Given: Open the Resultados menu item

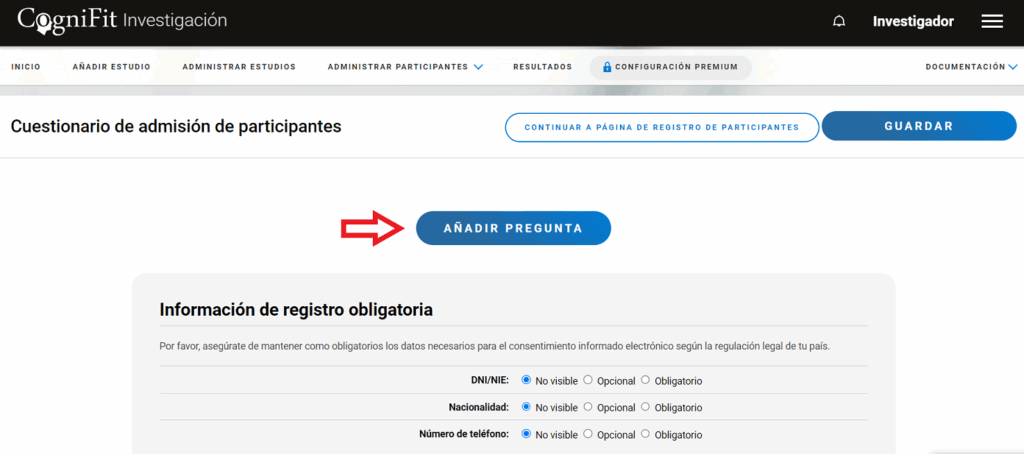Looking at the screenshot, I should [x=542, y=67].
